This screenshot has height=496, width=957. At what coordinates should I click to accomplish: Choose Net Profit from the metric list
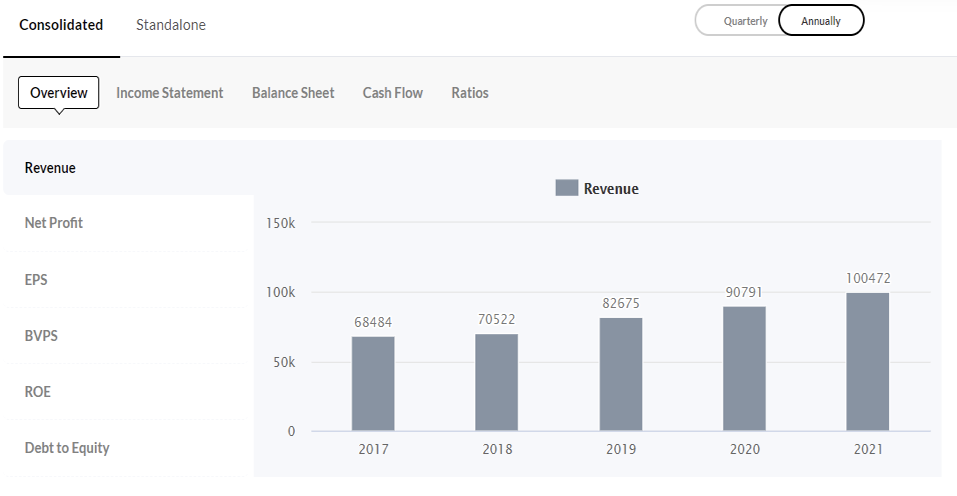pos(54,223)
